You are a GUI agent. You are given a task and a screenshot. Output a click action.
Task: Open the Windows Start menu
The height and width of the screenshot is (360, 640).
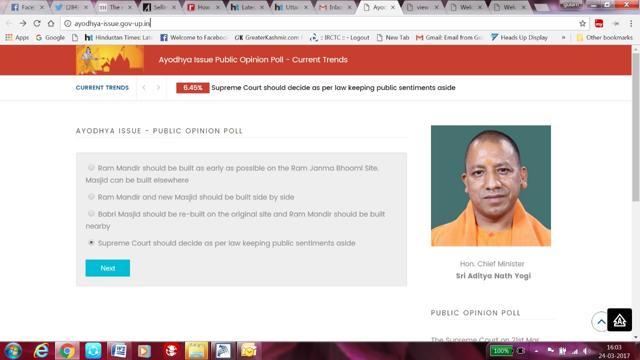[x=13, y=351]
